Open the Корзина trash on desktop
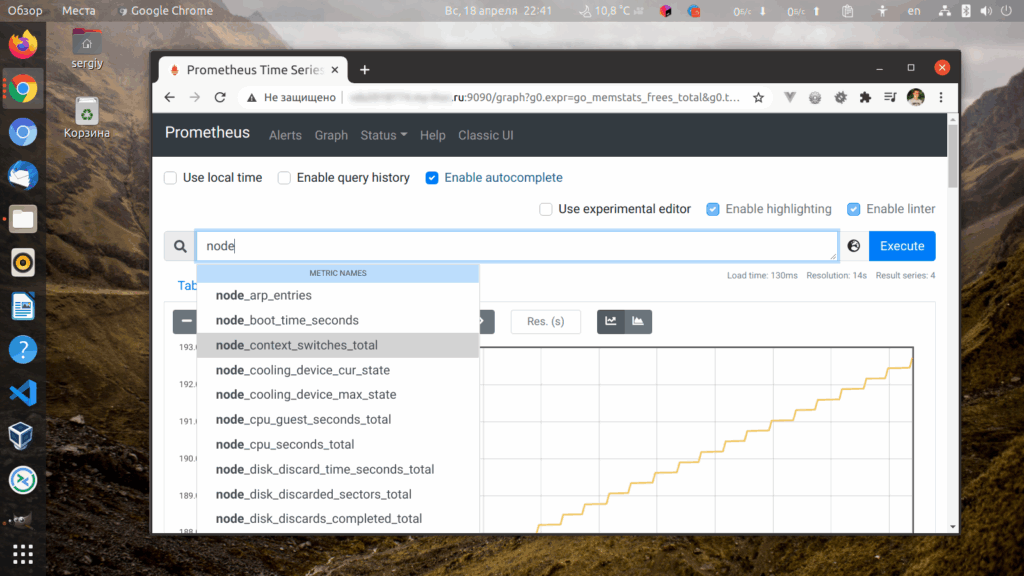 point(87,118)
